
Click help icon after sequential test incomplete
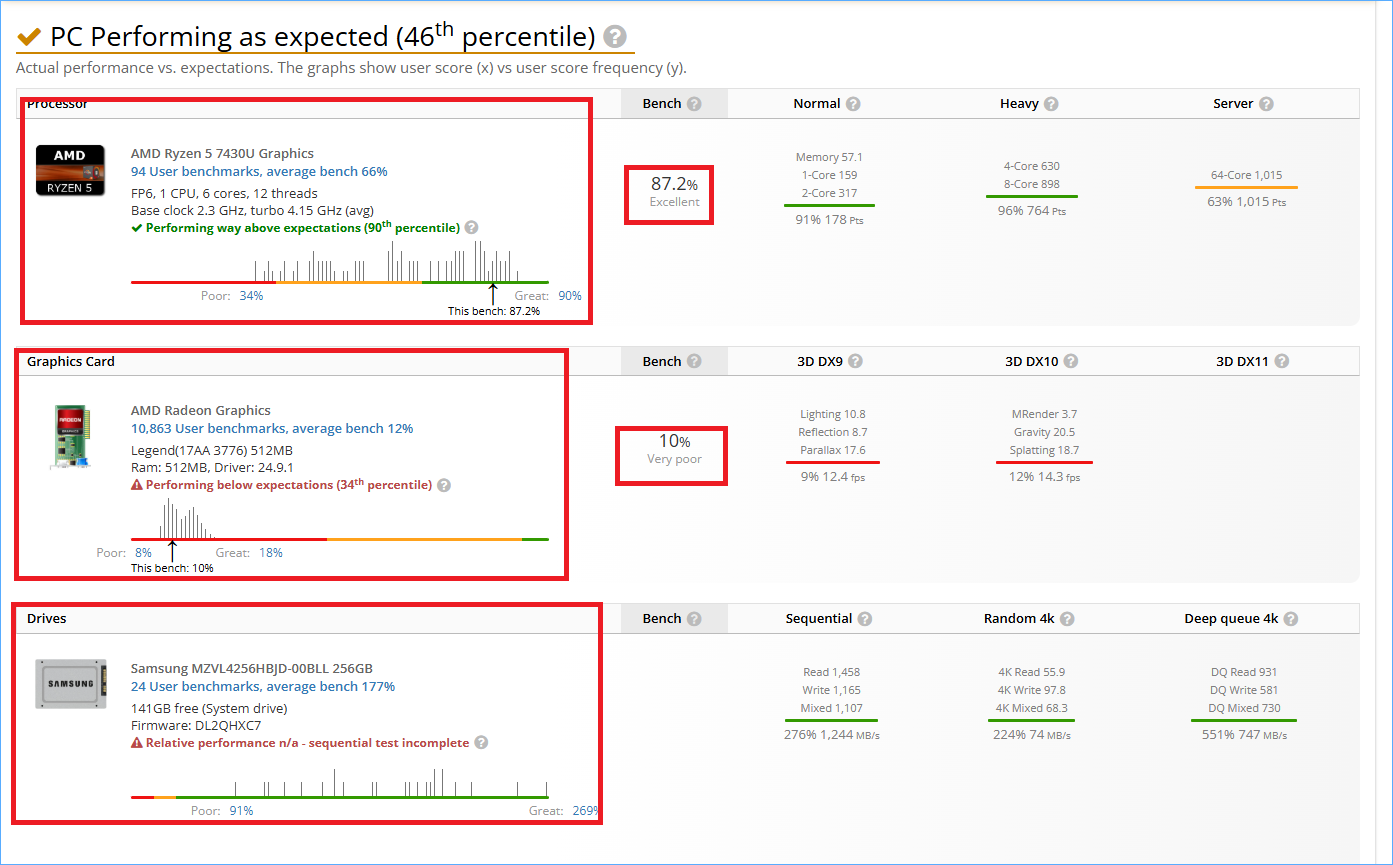click(x=481, y=743)
